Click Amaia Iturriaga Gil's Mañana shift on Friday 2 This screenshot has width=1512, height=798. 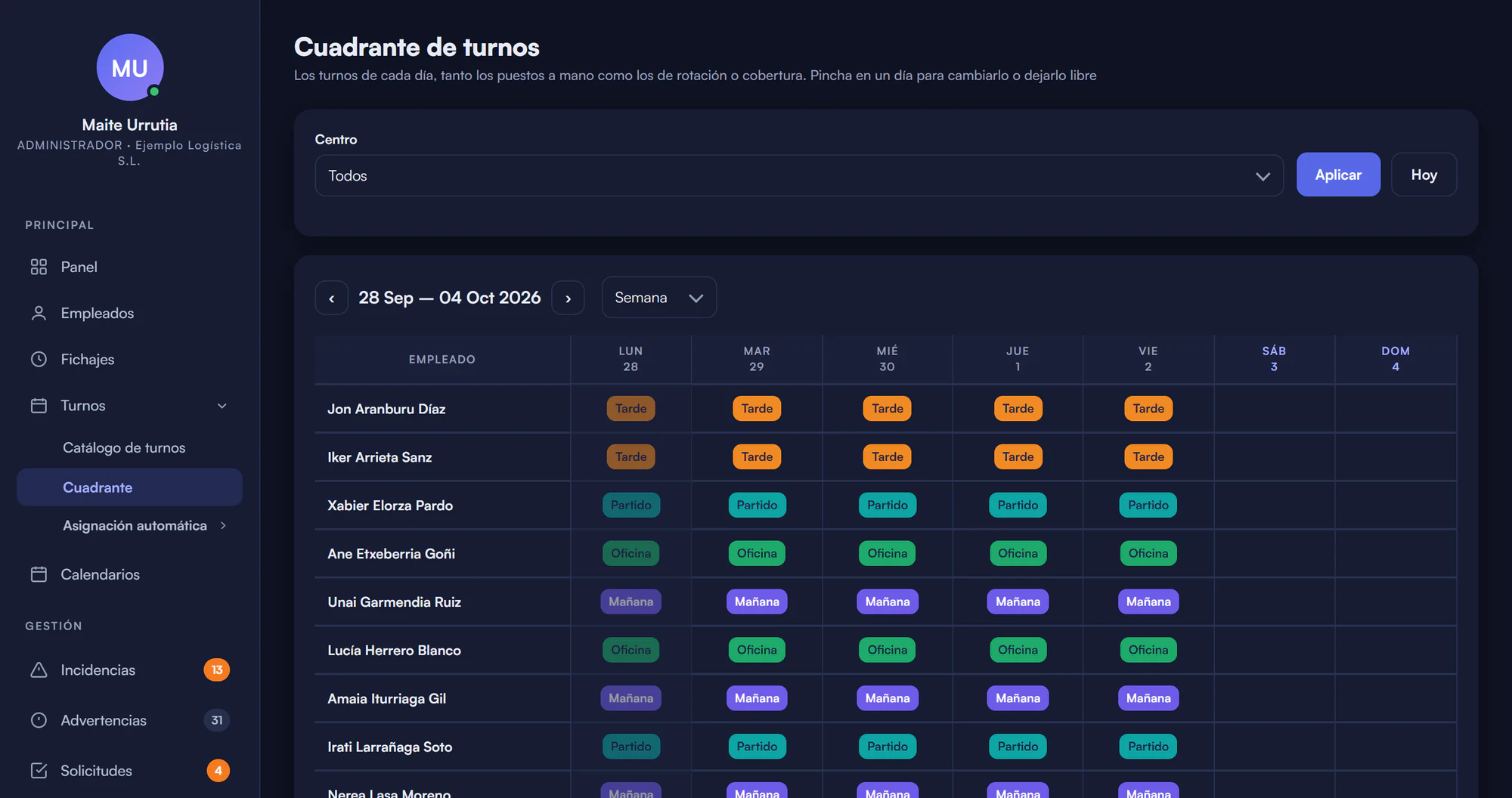1148,698
